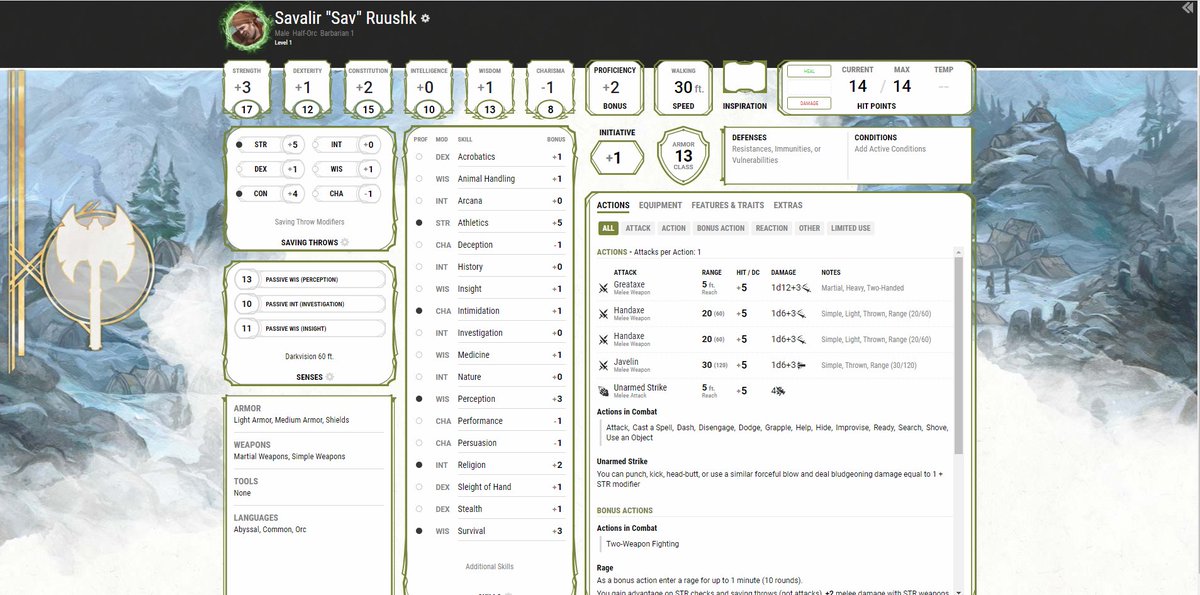This screenshot has width=1200, height=595.
Task: Toggle the Acrobatics proficiency circle
Action: coord(419,157)
